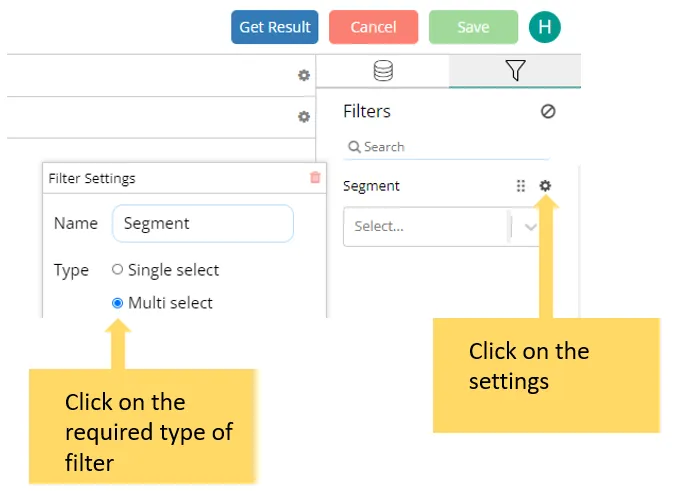Save the current changes
The image size is (686, 491).
(x=473, y=27)
